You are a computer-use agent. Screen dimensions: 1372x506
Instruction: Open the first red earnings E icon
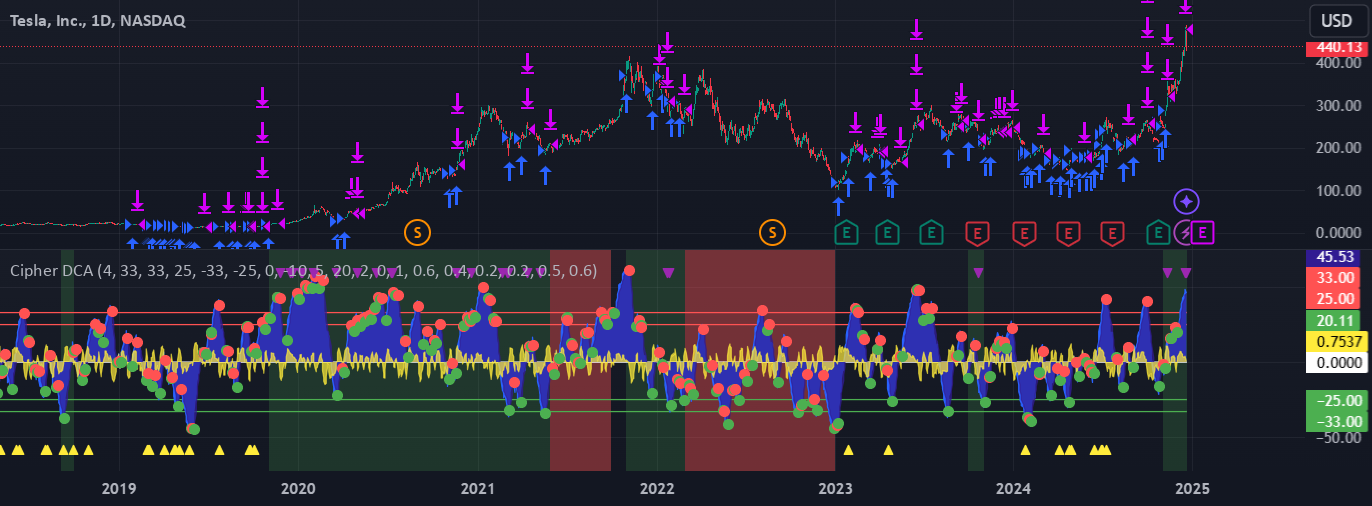pyautogui.click(x=977, y=233)
